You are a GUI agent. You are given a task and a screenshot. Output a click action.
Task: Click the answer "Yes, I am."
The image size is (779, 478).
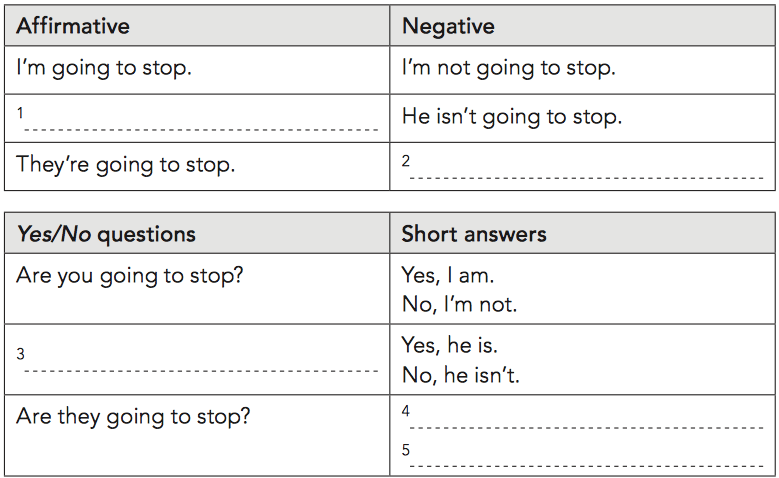click(448, 275)
